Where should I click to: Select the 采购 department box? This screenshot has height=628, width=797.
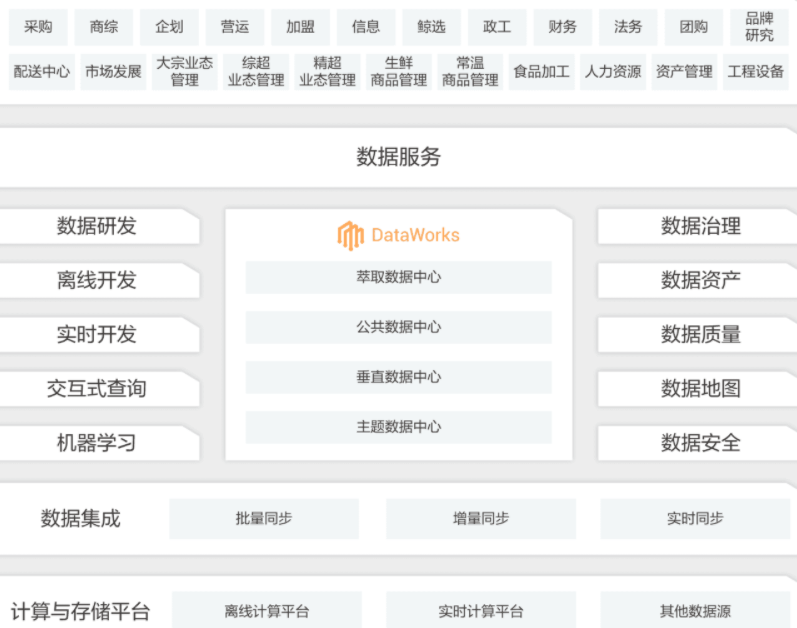pyautogui.click(x=38, y=27)
